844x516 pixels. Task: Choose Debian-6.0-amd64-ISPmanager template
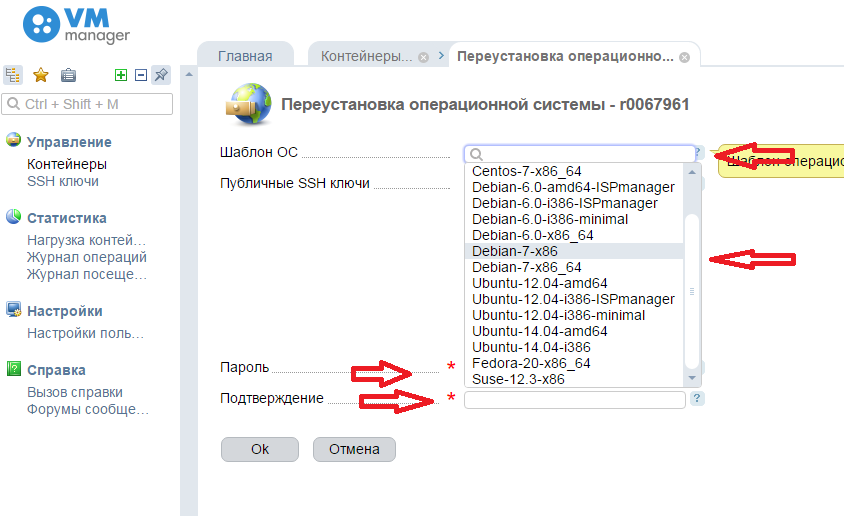[574, 187]
